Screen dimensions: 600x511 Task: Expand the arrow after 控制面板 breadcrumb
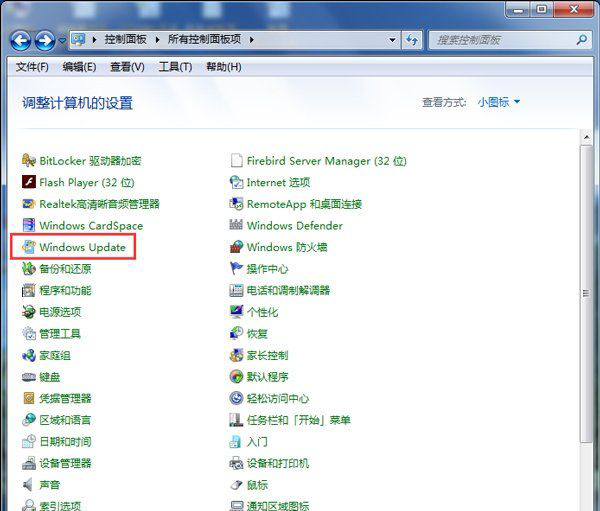click(x=157, y=40)
